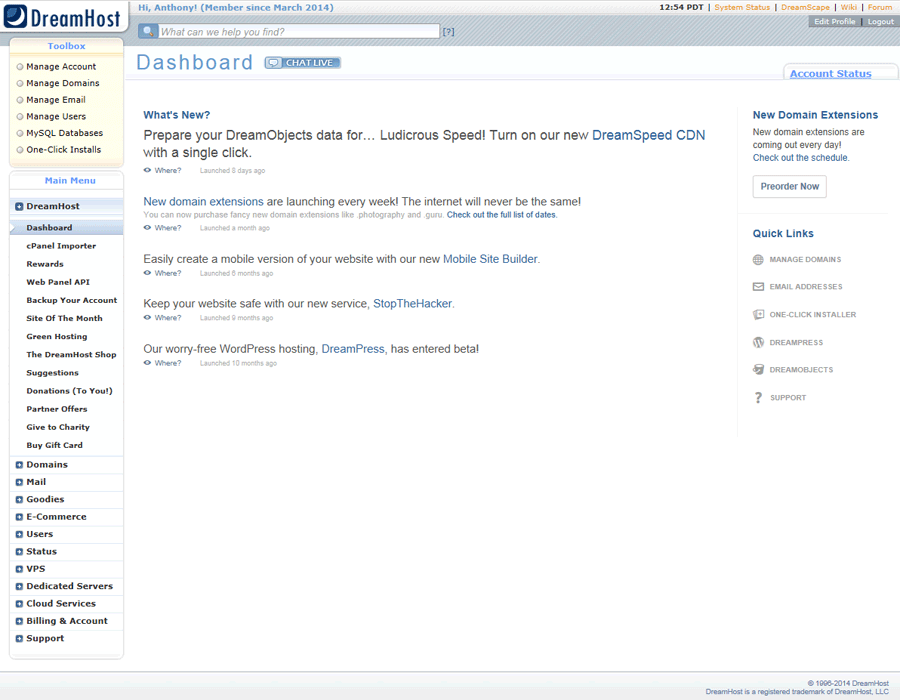Click the search magnifier icon
The height and width of the screenshot is (700, 900).
click(148, 31)
